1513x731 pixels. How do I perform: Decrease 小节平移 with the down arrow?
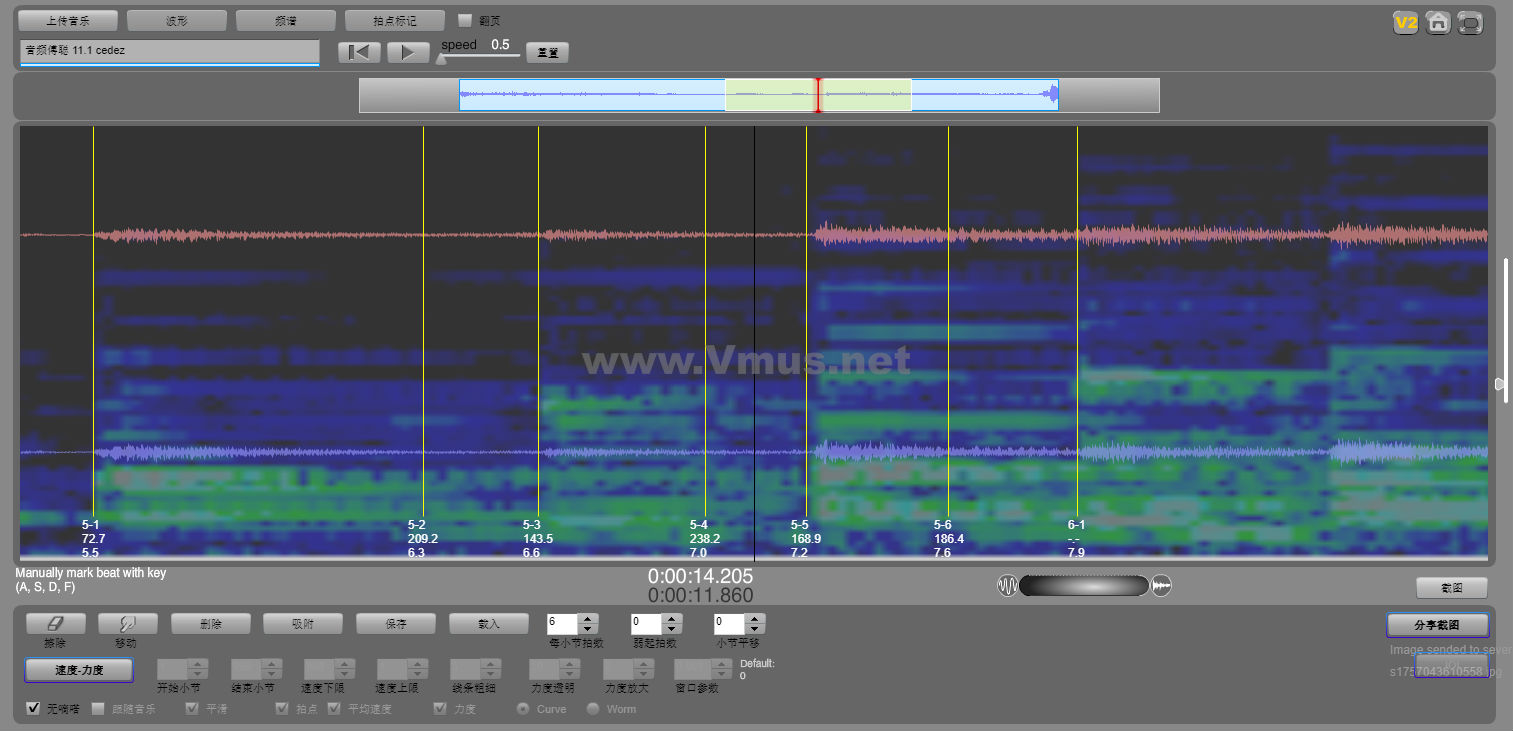click(x=755, y=629)
